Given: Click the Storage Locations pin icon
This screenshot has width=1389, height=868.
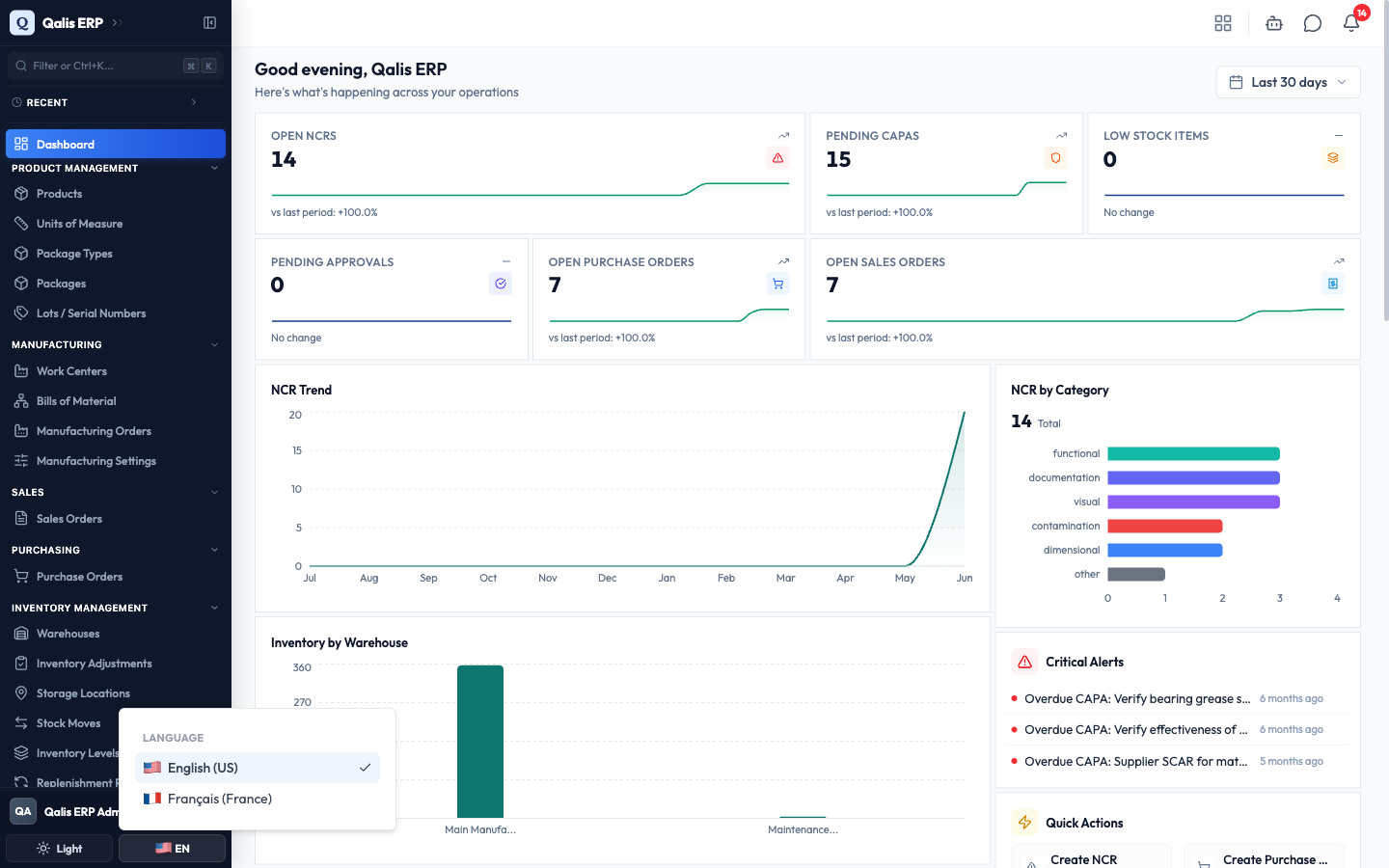Looking at the screenshot, I should (x=21, y=693).
